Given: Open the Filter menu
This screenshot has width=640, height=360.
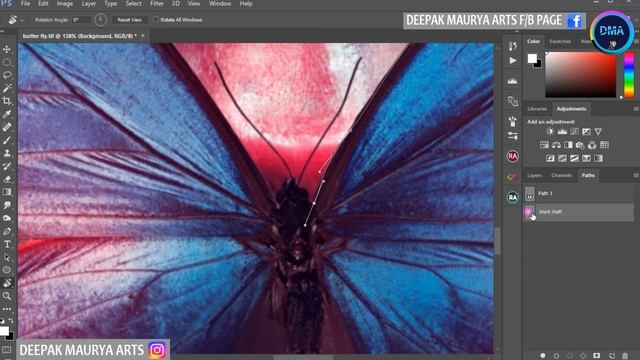Looking at the screenshot, I should click(157, 4).
